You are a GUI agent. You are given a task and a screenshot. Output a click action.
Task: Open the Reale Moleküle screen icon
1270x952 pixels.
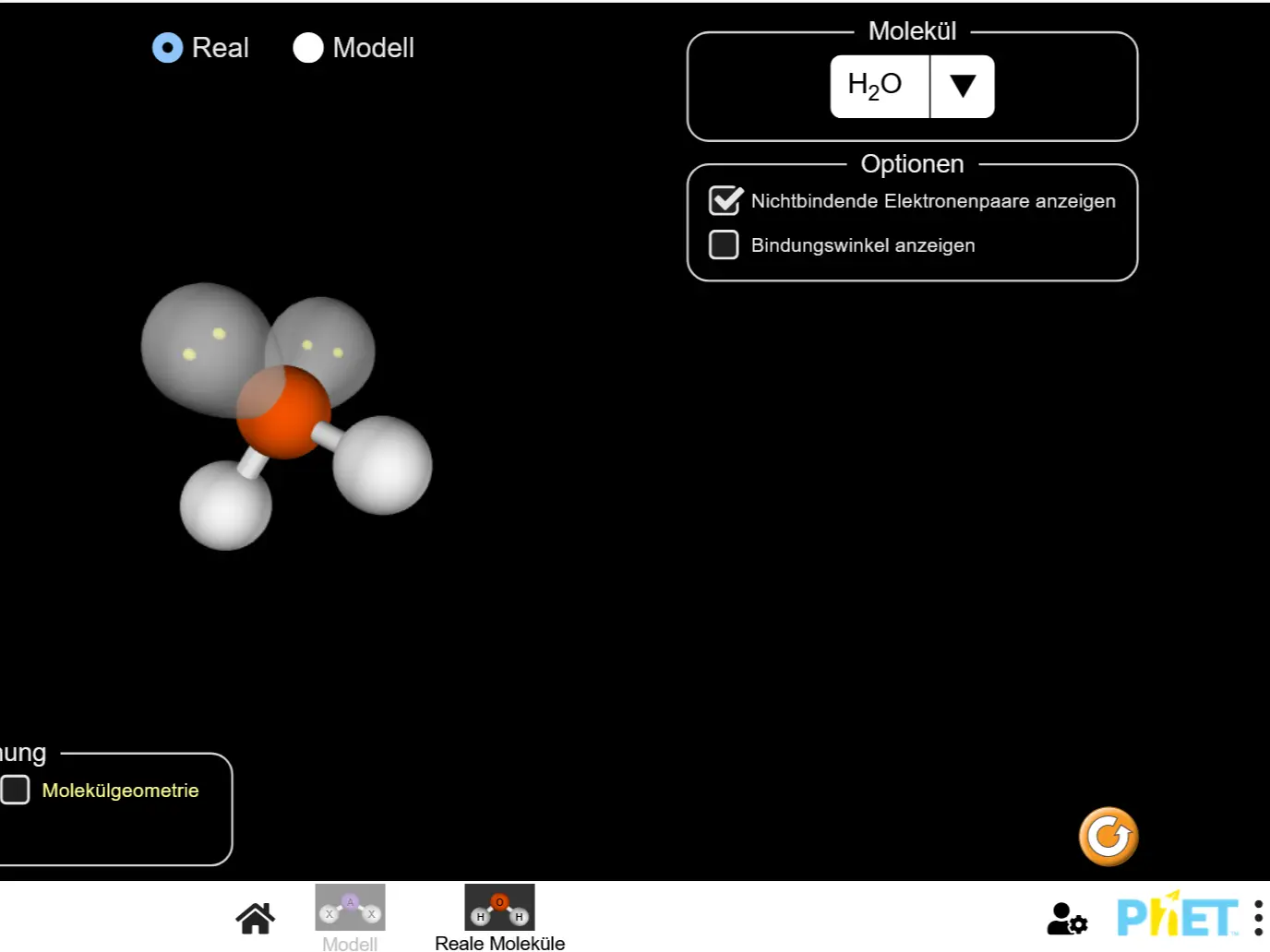pyautogui.click(x=499, y=908)
